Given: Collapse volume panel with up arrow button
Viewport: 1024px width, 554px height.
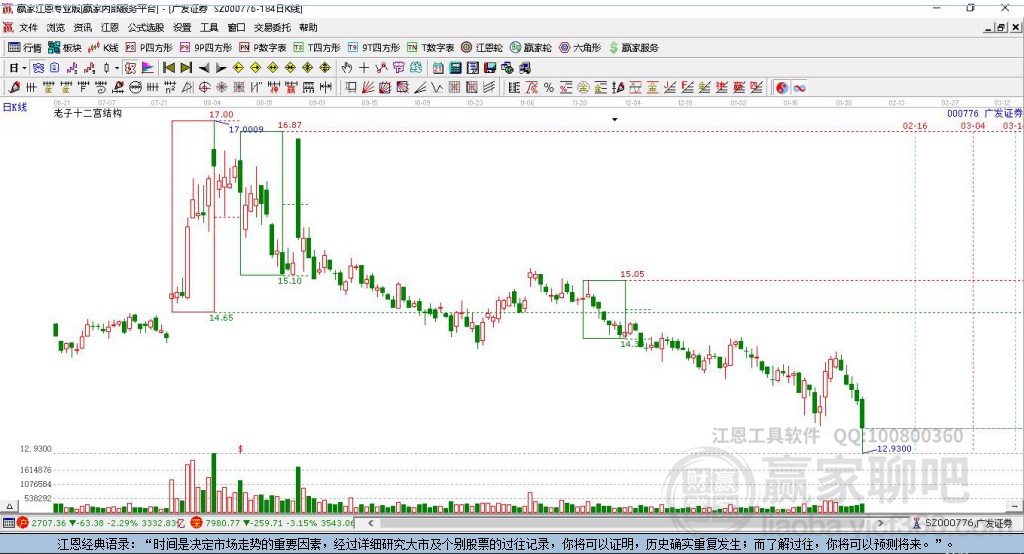Looking at the screenshot, I should click(x=9, y=506).
